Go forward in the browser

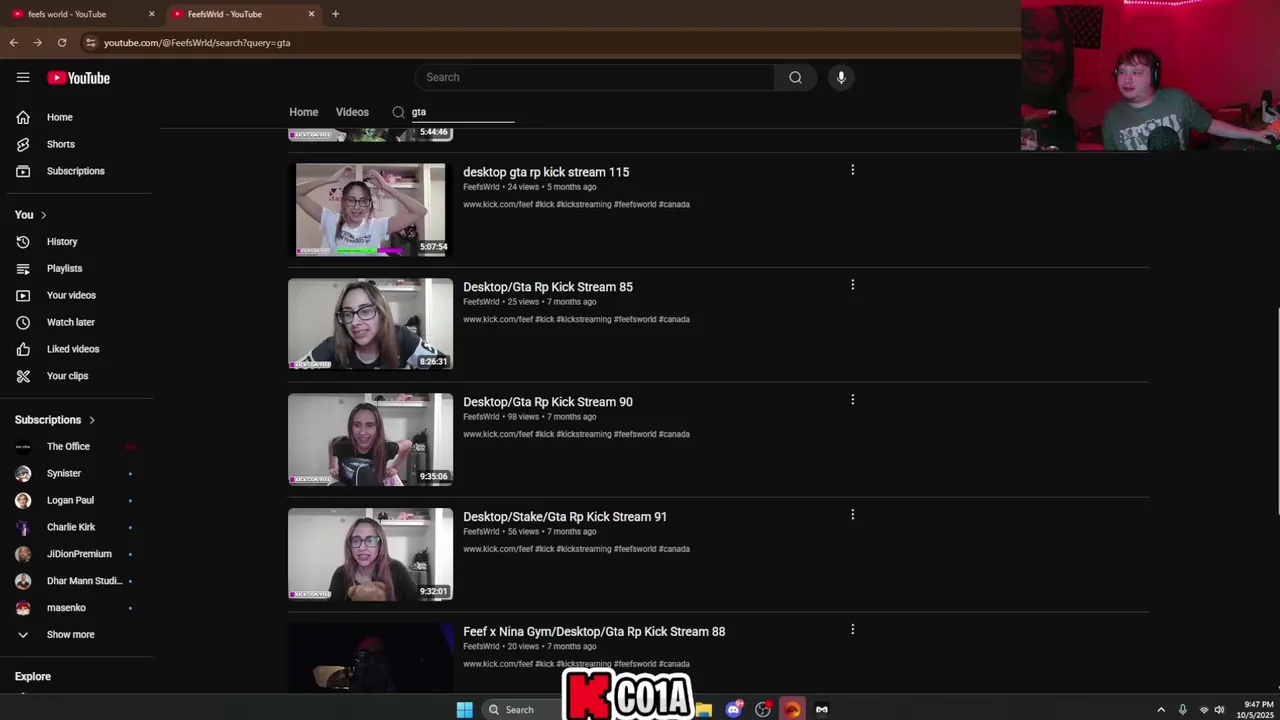click(x=37, y=42)
